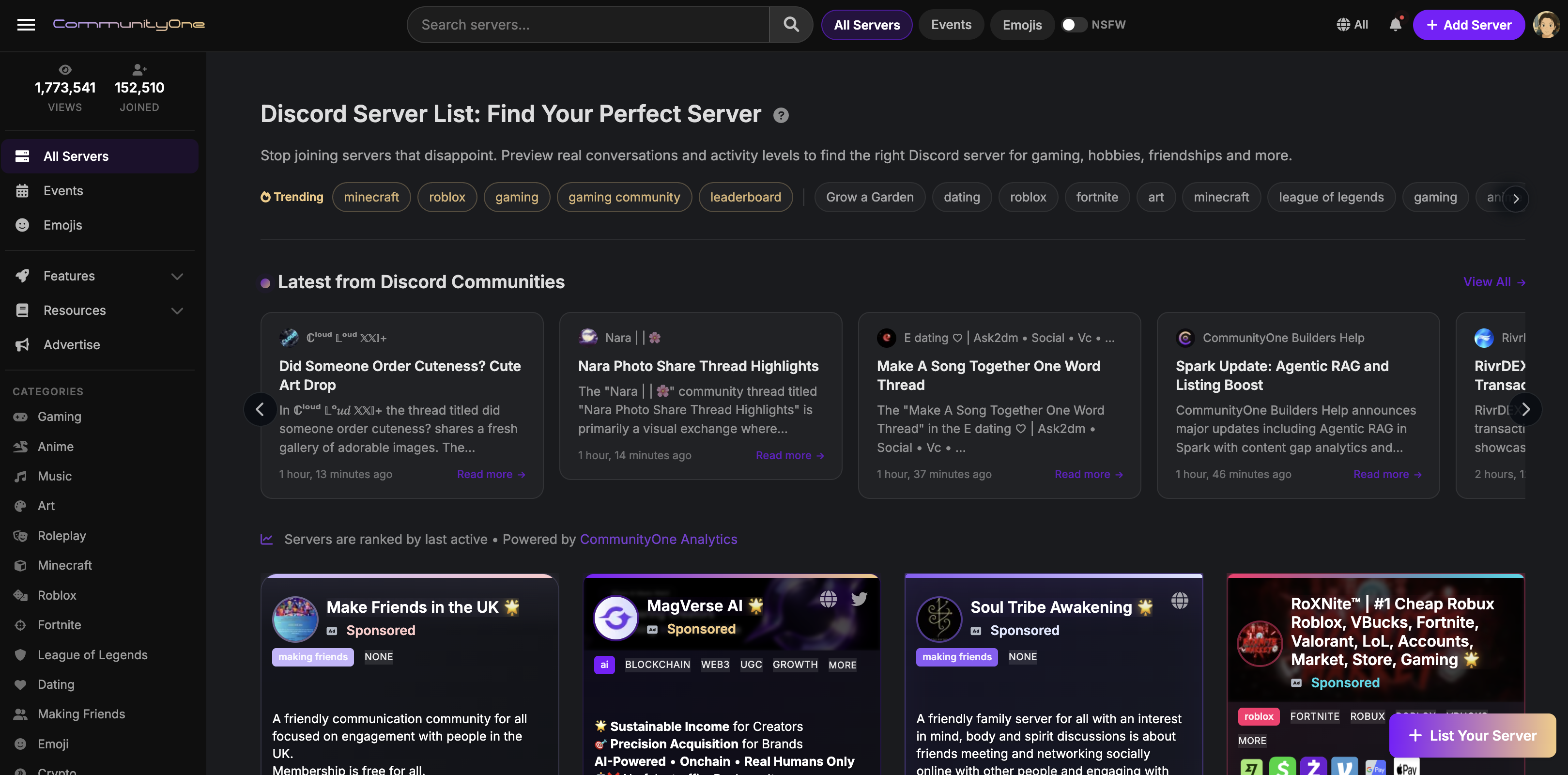Open CommunityOne Analytics link

coord(658,540)
